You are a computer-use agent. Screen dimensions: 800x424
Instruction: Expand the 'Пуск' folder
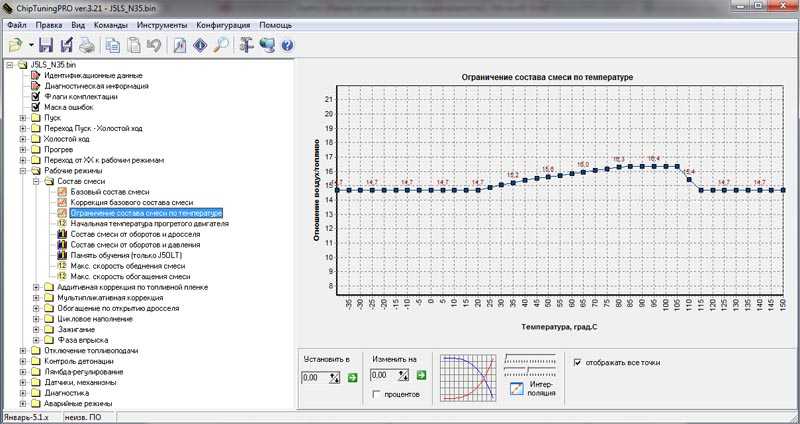point(23,118)
